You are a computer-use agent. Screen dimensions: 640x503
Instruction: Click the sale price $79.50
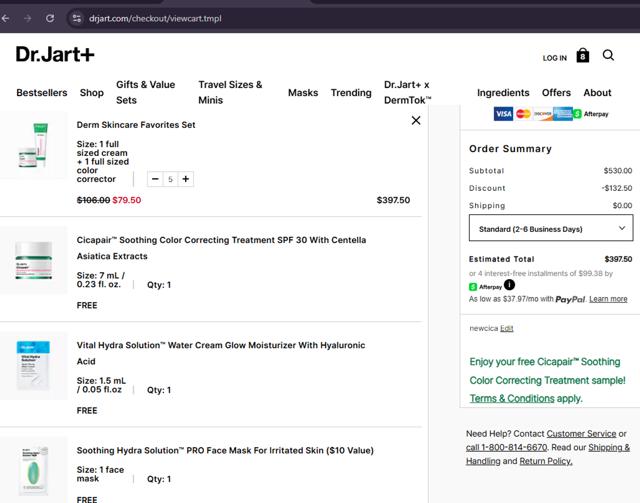(127, 200)
